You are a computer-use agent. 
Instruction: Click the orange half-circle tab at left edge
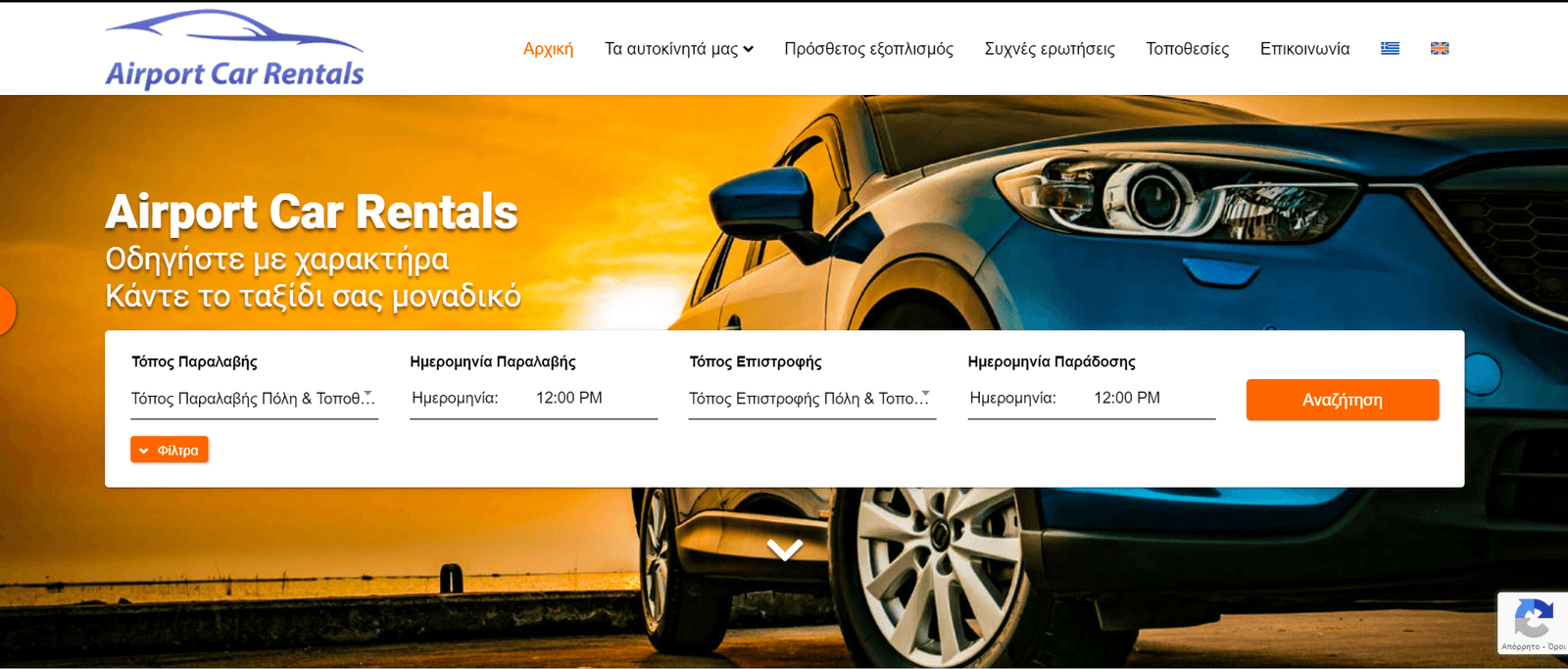(x=7, y=311)
